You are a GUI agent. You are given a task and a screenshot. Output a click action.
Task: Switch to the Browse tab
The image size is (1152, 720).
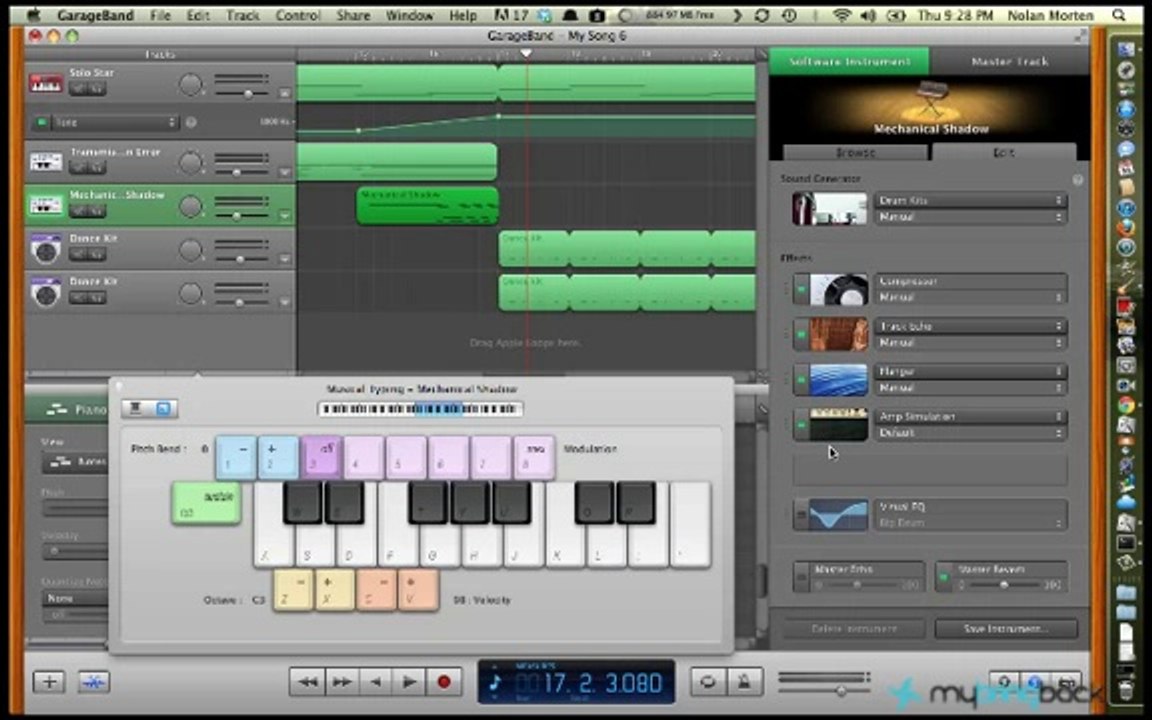click(x=856, y=152)
